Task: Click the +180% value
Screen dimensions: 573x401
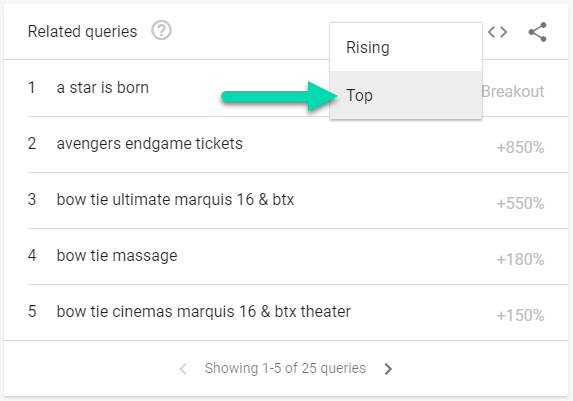Action: coord(520,260)
